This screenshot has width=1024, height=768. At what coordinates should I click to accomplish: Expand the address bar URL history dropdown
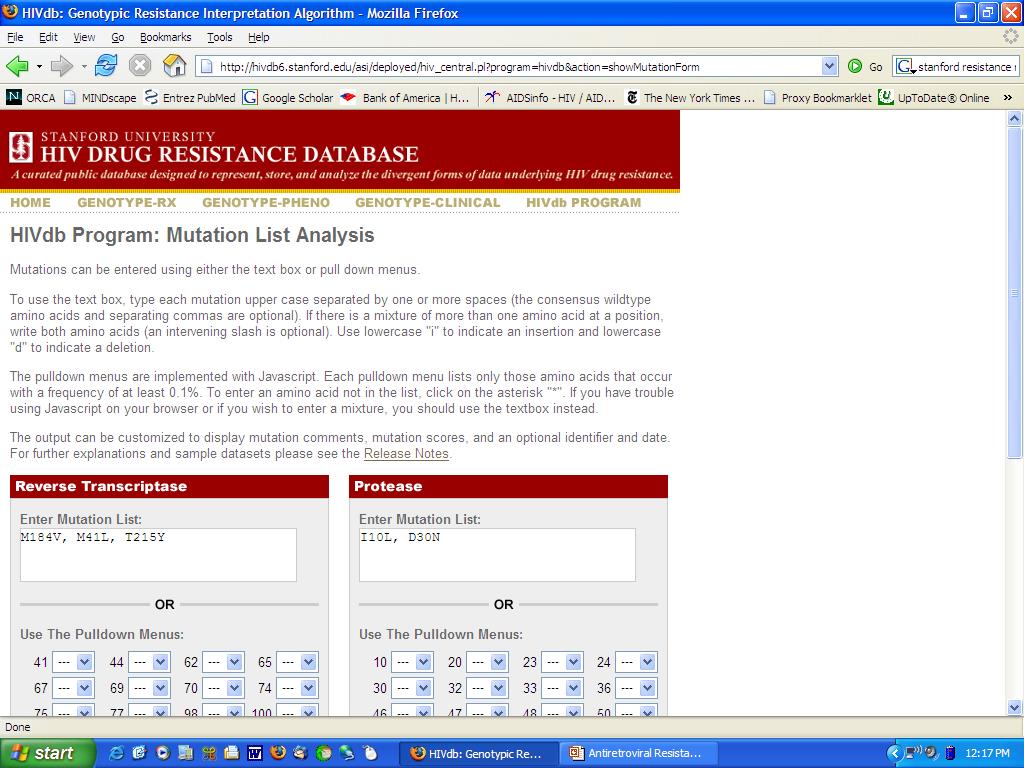[x=829, y=66]
